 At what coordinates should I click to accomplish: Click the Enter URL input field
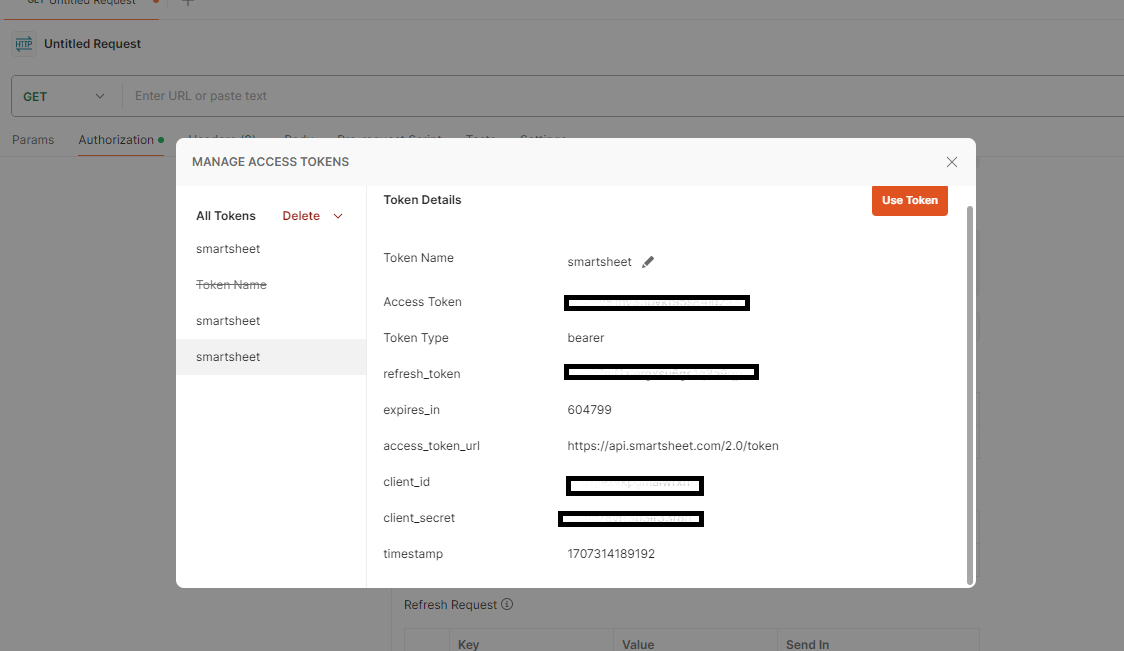pyautogui.click(x=622, y=96)
